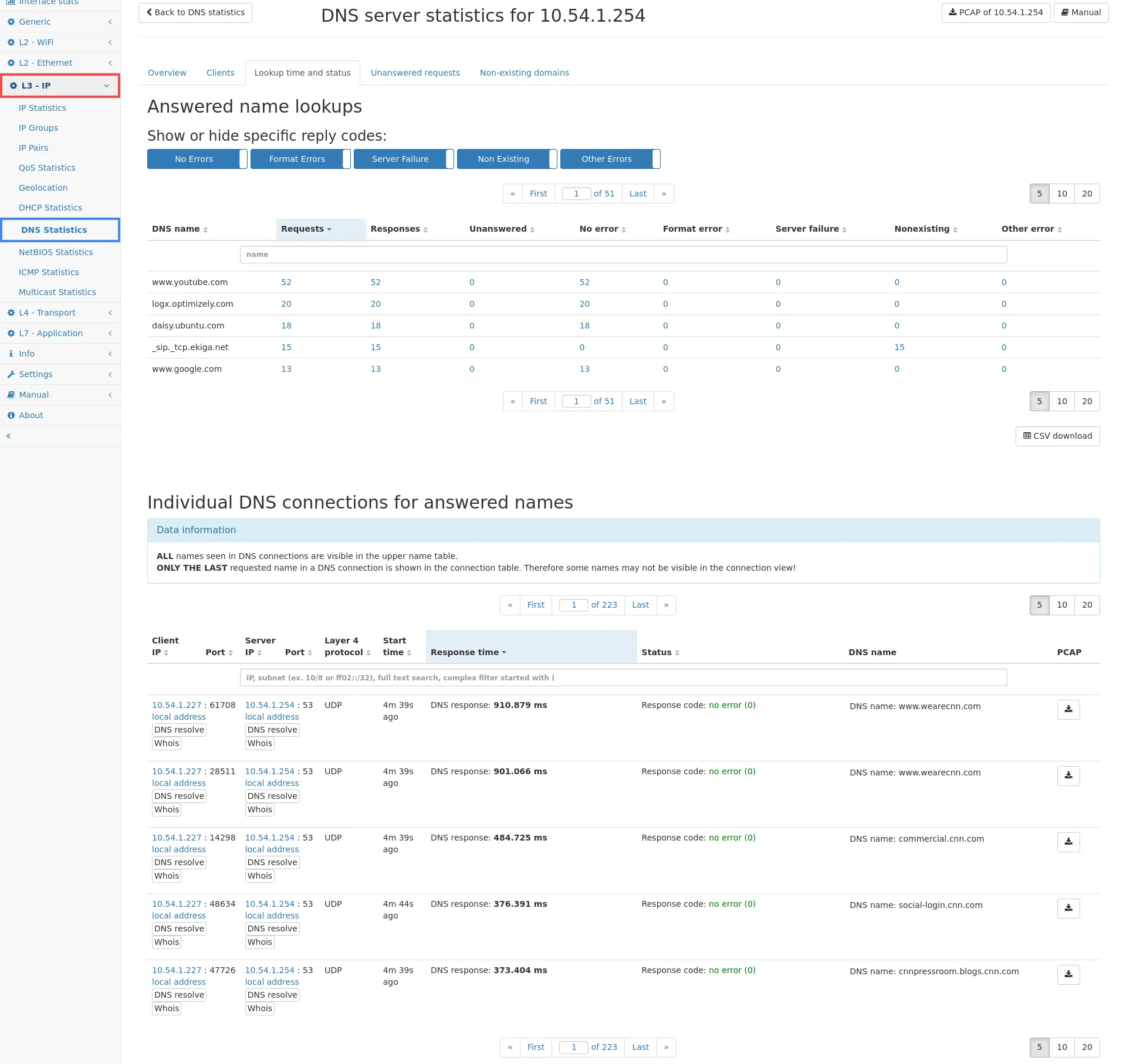Toggle the Non Existing reply code filter
Screen dimensions: 1123x1064
[x=506, y=159]
